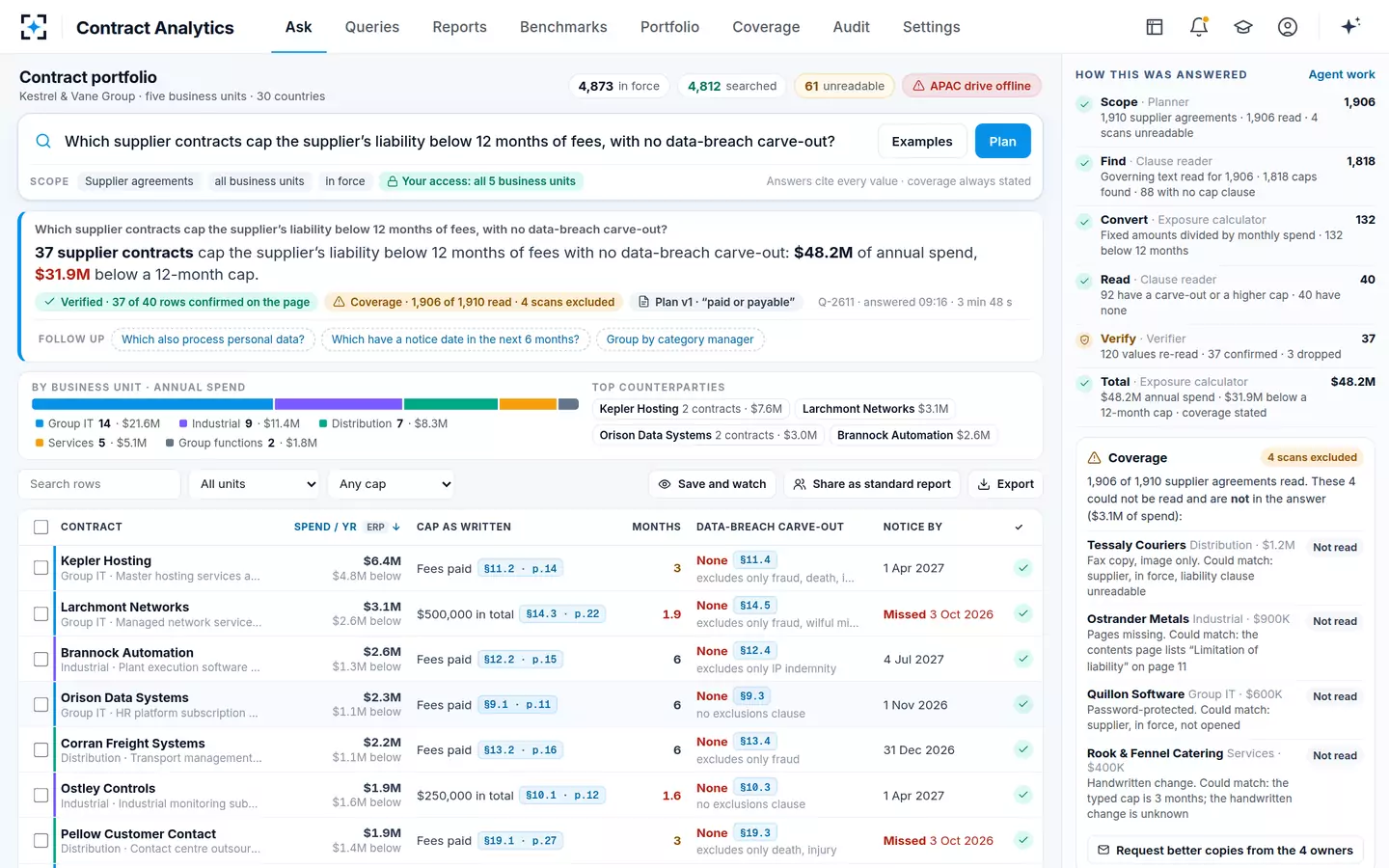Click the sparkle assistant icon

pyautogui.click(x=1350, y=26)
